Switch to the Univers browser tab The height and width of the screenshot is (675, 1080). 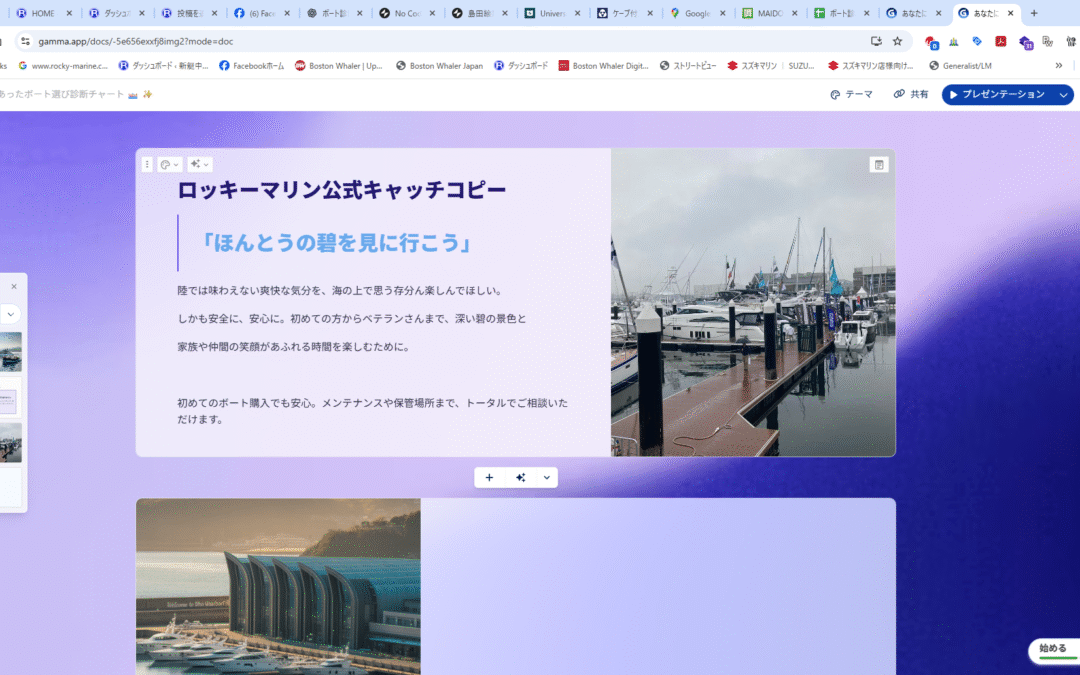(552, 13)
